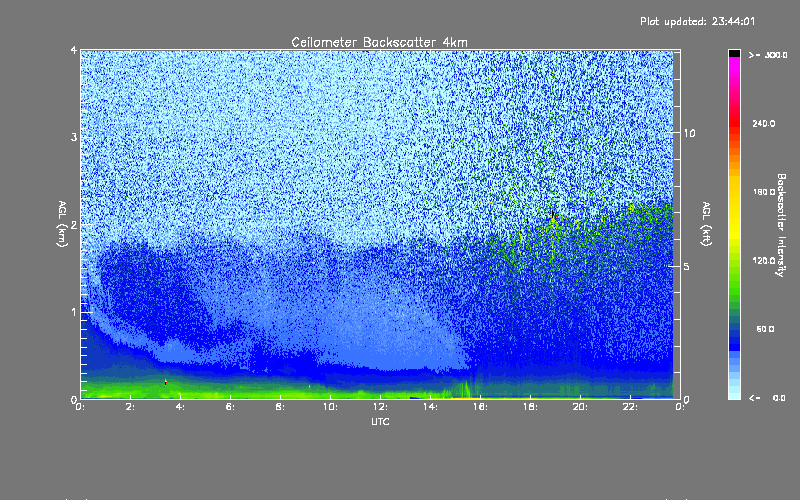Screen dimensions: 800x500
Task: Click the vertical "Backscatter Intensity" colorbar label
Action: (x=781, y=225)
